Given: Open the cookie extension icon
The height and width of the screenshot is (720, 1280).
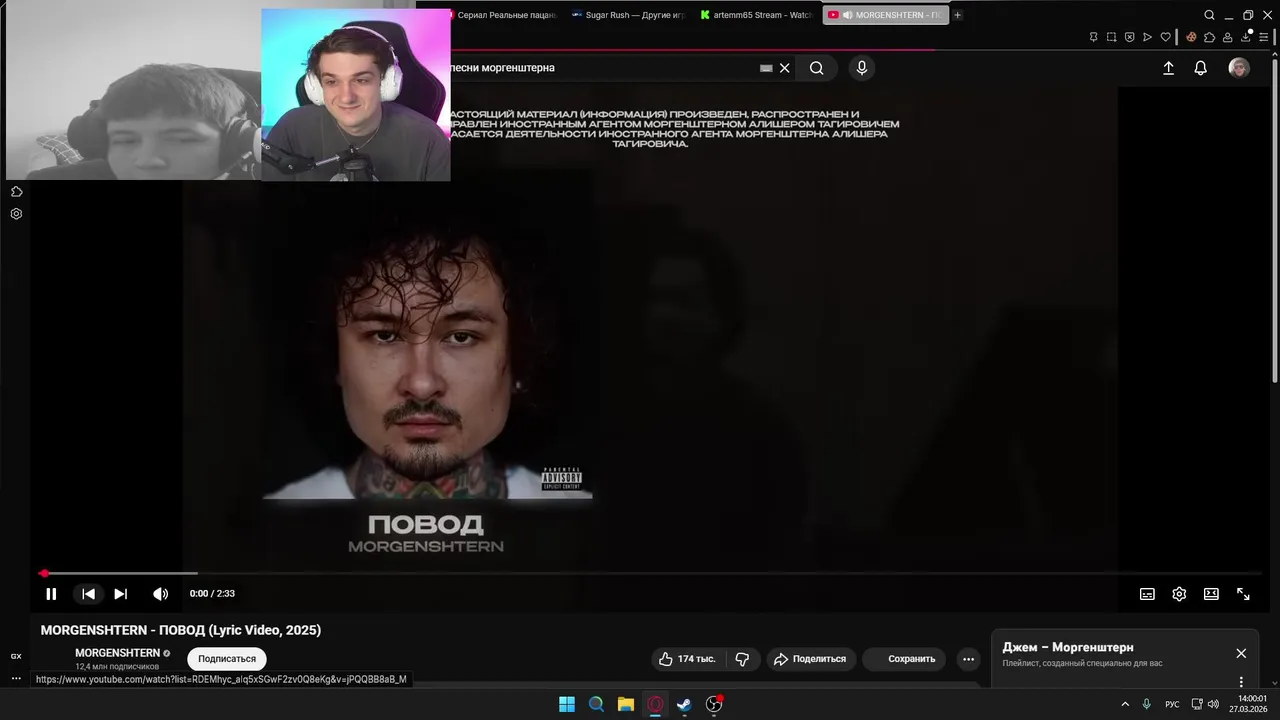Looking at the screenshot, I should tap(1191, 37).
